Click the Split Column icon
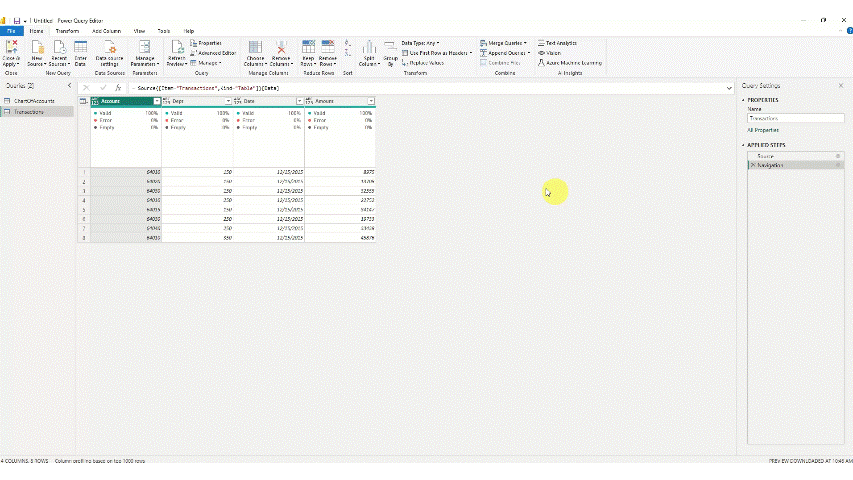 coord(369,50)
